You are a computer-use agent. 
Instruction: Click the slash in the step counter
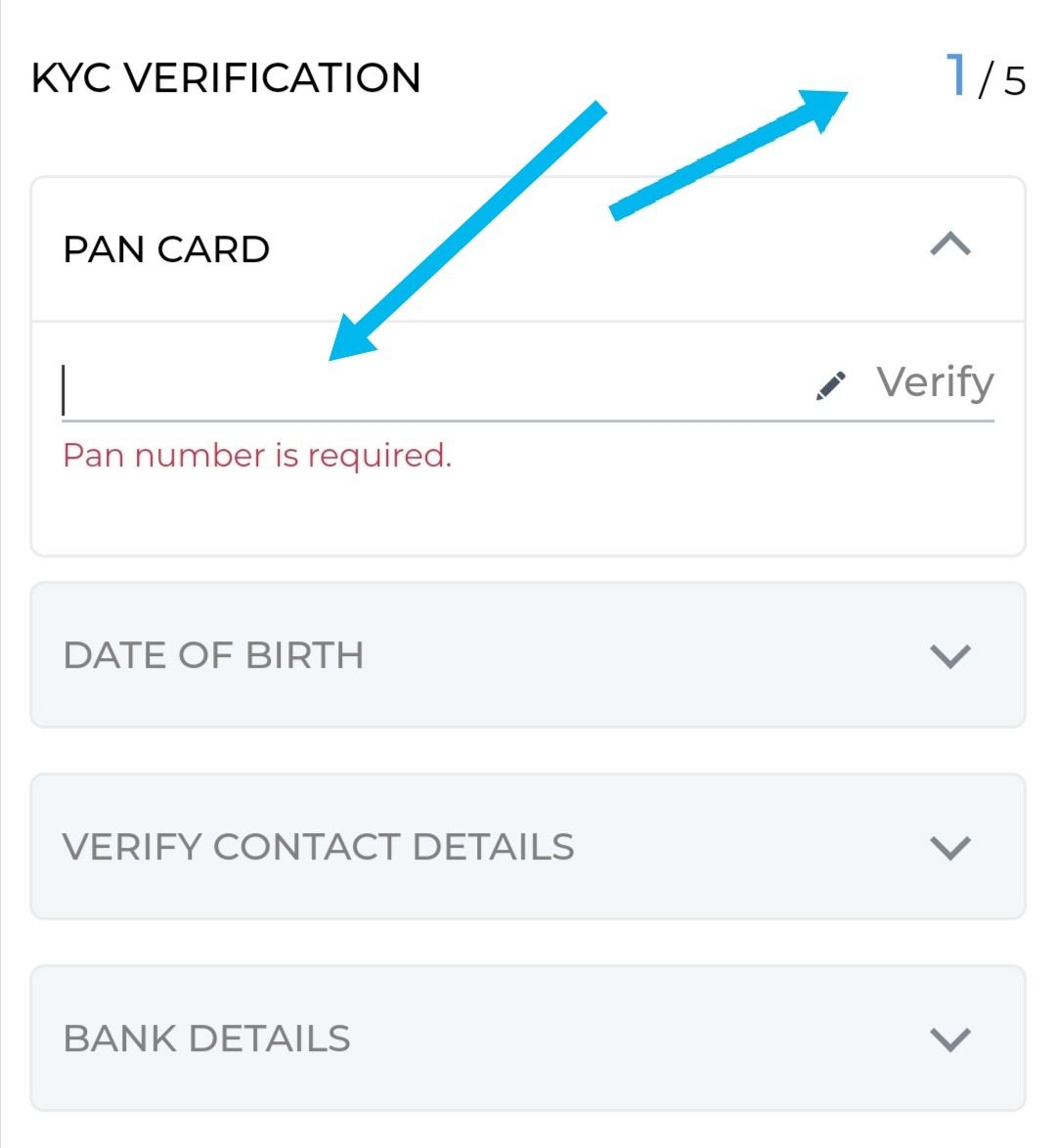987,79
